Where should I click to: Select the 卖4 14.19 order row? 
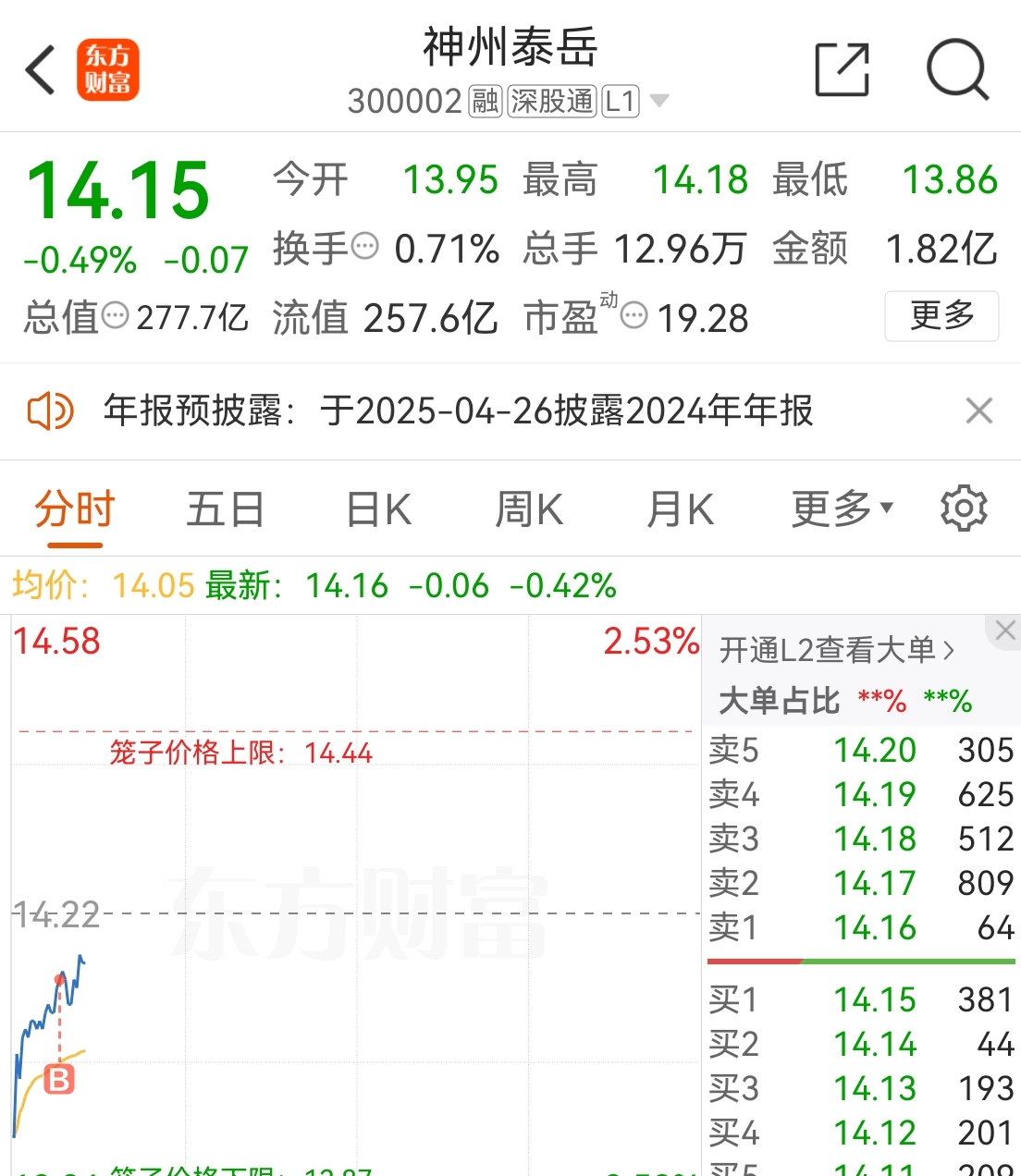[861, 794]
